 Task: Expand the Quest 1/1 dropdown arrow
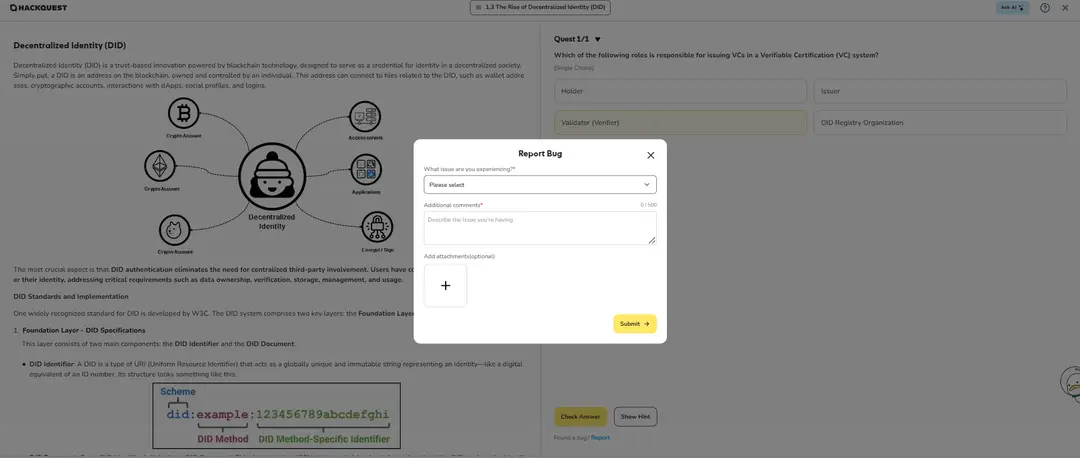598,39
